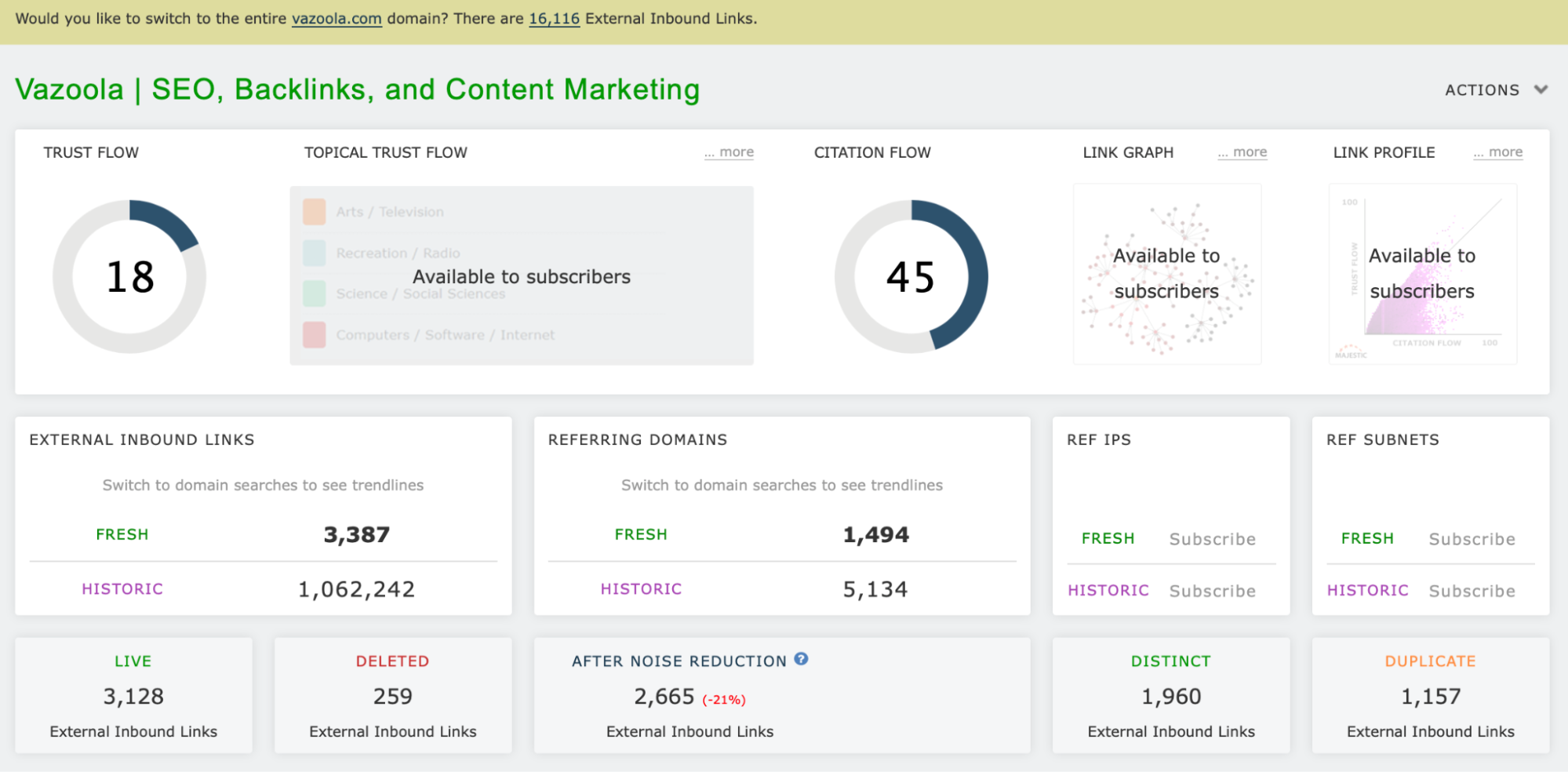Click the After Noise Reduction help icon
Image resolution: width=1568 pixels, height=772 pixels.
(801, 659)
